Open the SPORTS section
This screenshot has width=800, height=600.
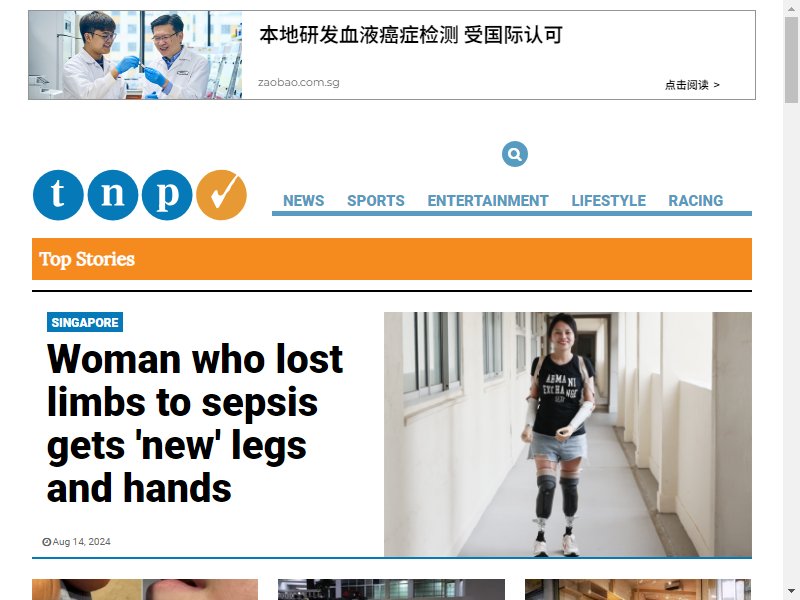[376, 201]
